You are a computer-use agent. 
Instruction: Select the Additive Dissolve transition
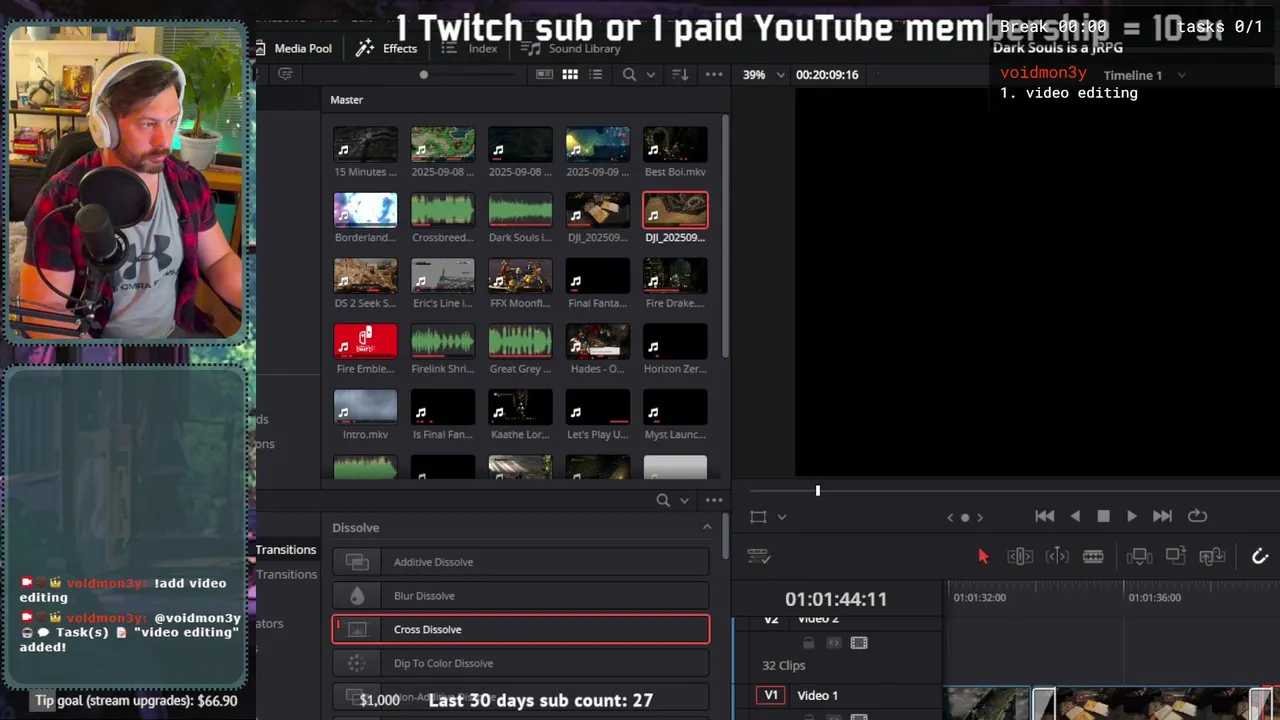click(x=521, y=562)
